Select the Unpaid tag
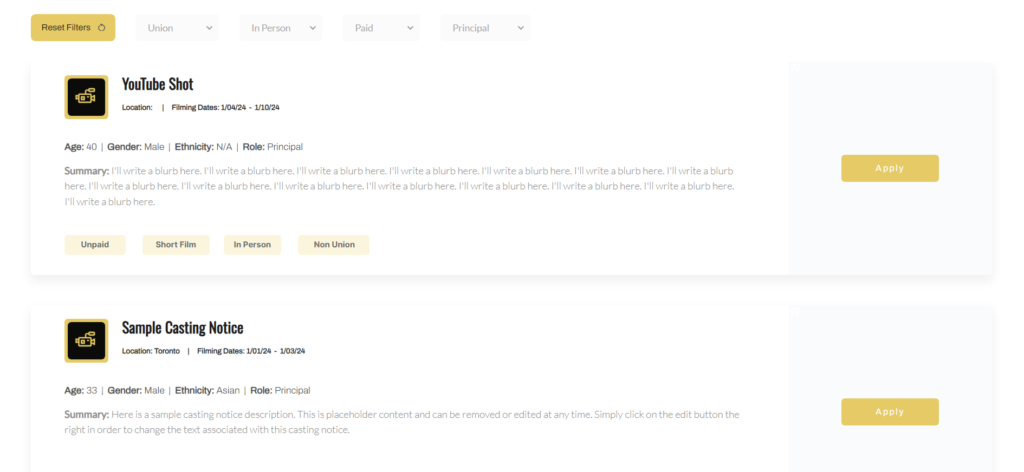This screenshot has height=472, width=1024. tap(95, 245)
